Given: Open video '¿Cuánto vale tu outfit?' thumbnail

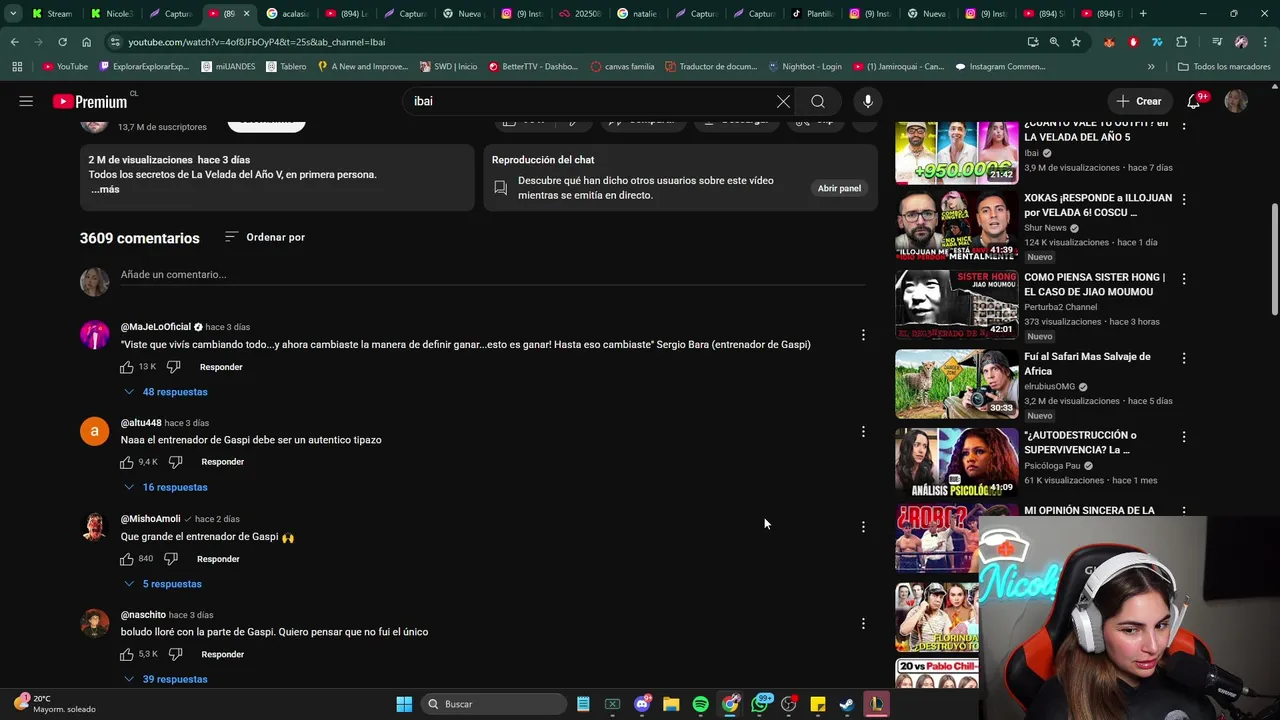Looking at the screenshot, I should coord(956,153).
